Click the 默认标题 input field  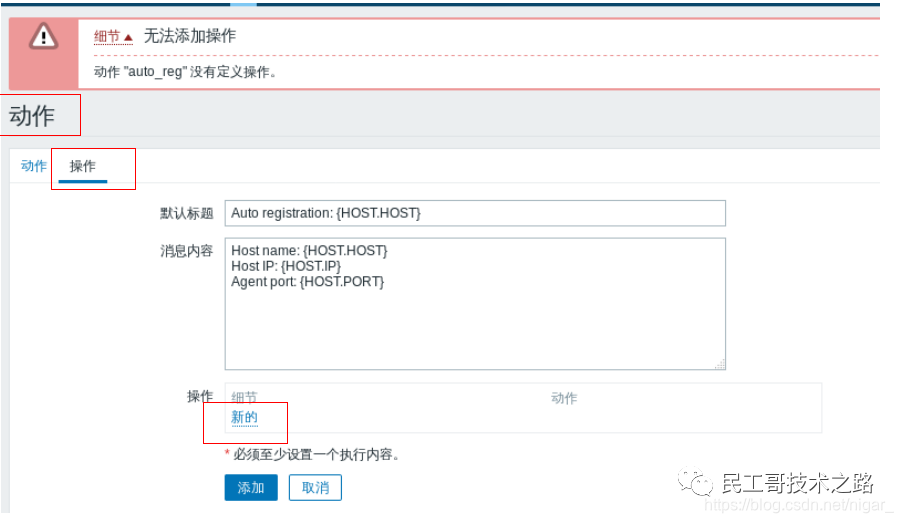coord(475,213)
